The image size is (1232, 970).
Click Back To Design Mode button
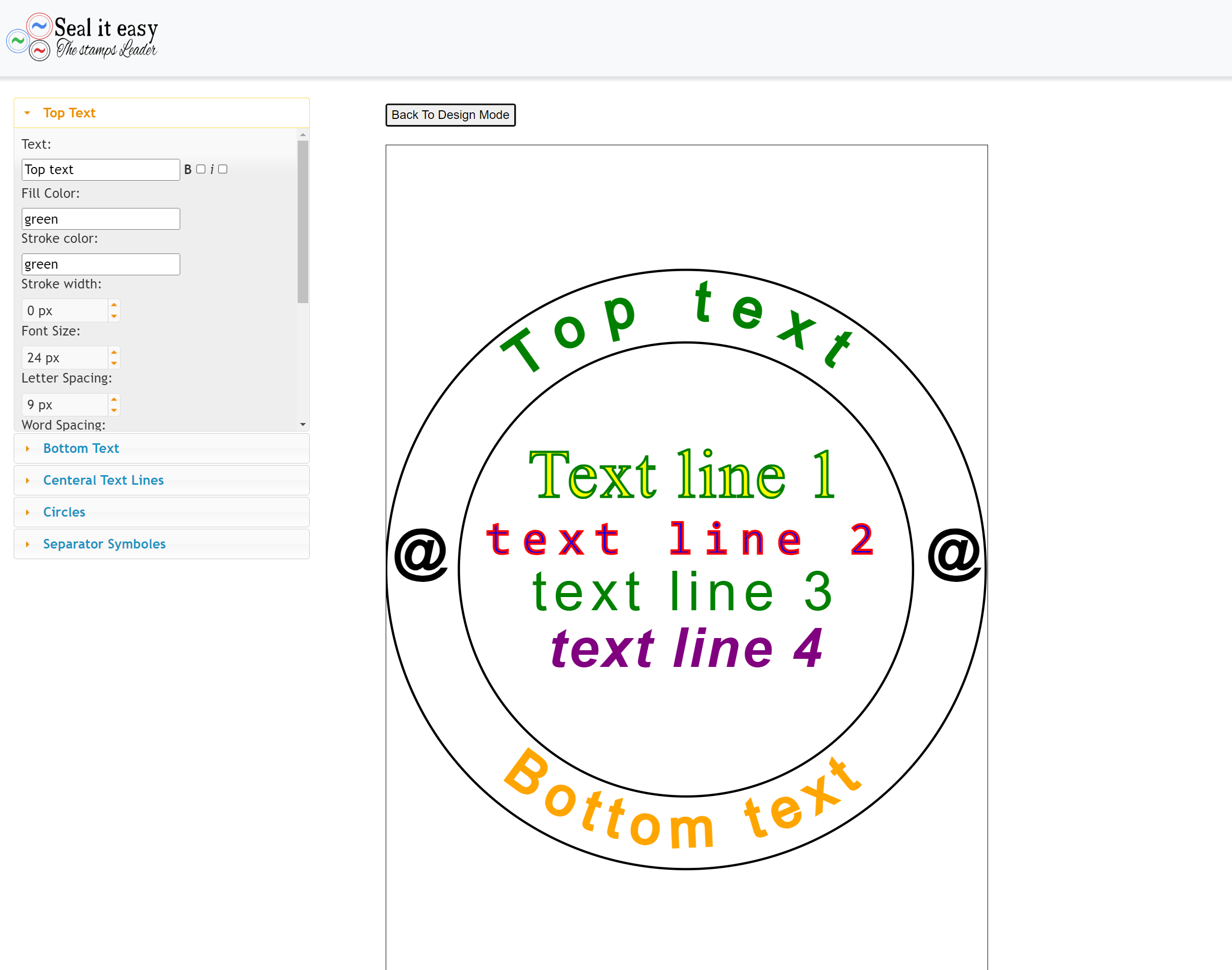450,114
